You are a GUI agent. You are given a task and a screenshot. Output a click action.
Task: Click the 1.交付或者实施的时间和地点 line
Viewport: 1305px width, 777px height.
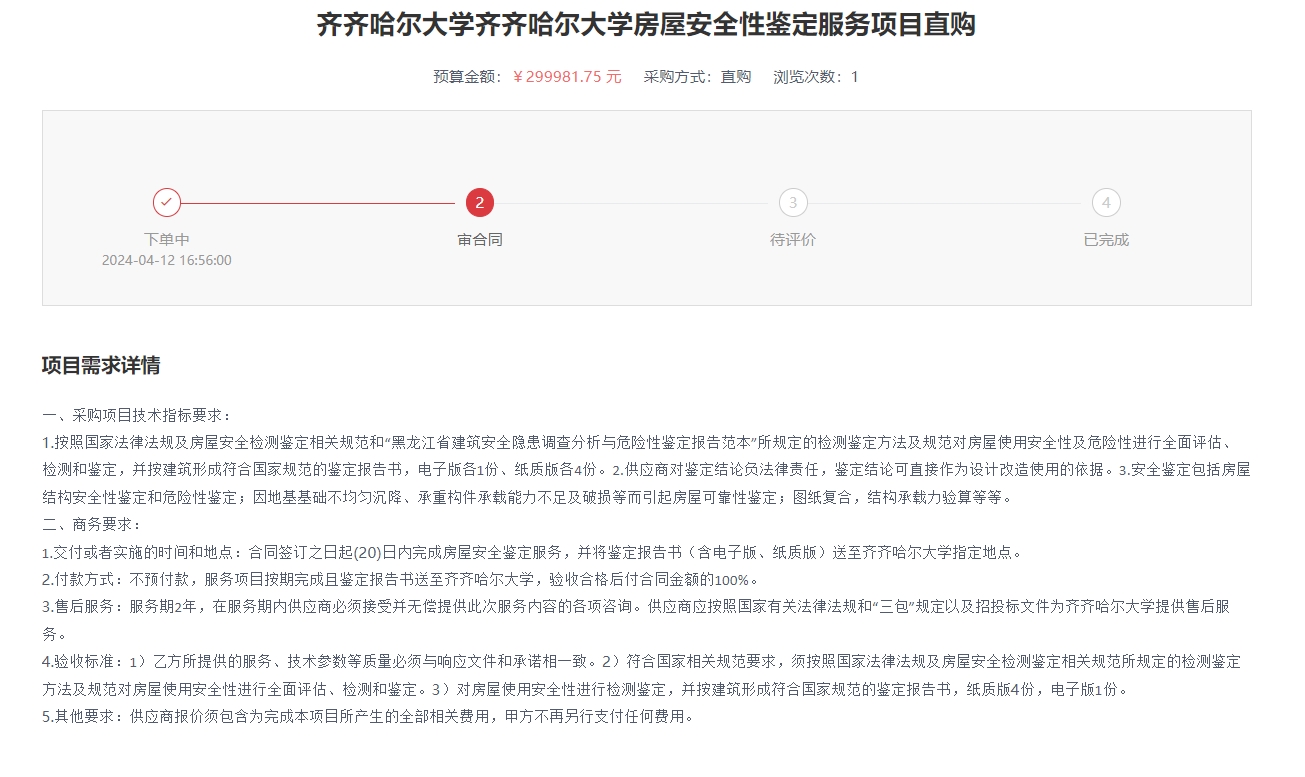point(531,552)
